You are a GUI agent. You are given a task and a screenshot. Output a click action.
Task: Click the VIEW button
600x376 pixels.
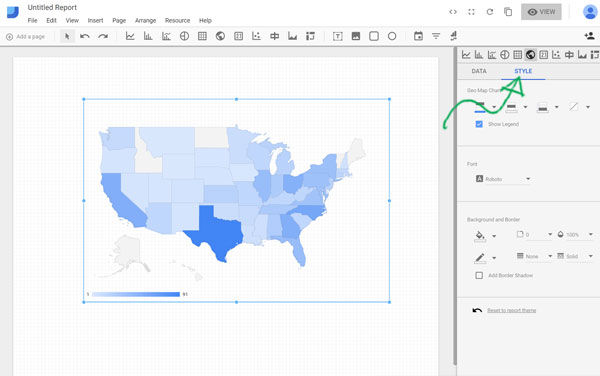[541, 12]
